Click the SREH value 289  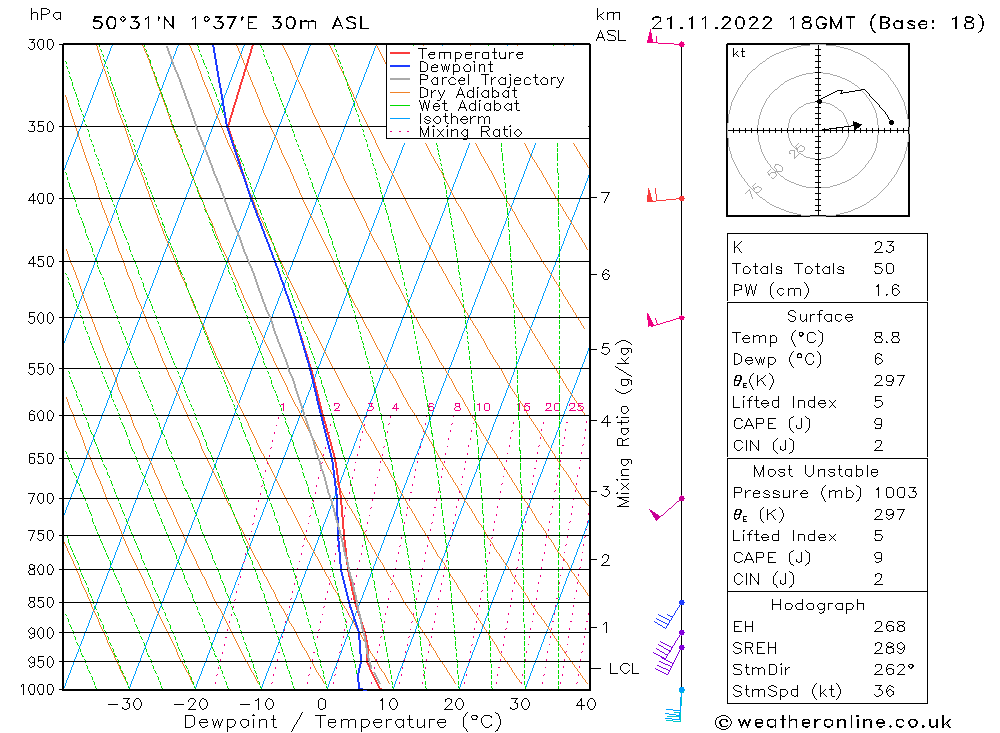click(x=890, y=648)
